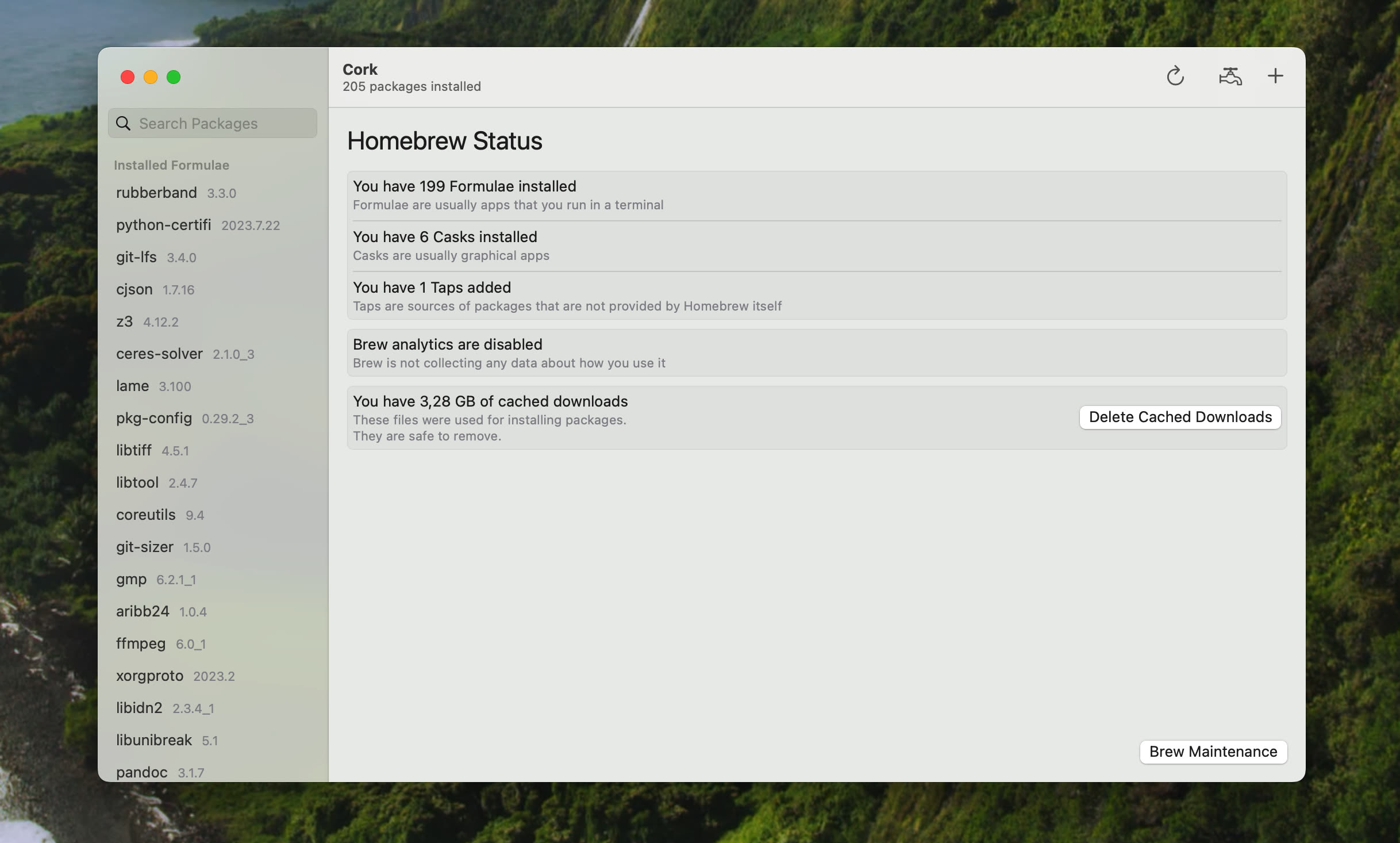Select rubberband in formulae list
Screen dimensions: 1400x843
(156, 193)
